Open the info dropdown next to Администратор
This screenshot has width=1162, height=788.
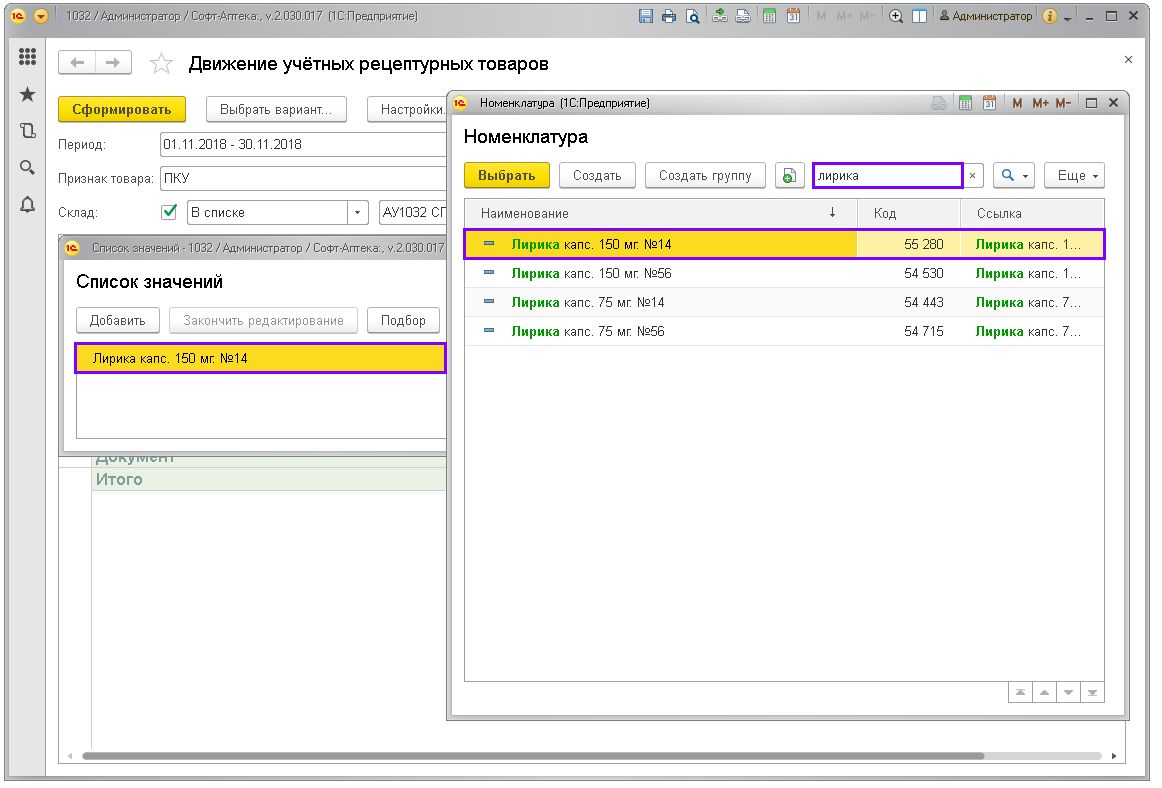[1055, 16]
